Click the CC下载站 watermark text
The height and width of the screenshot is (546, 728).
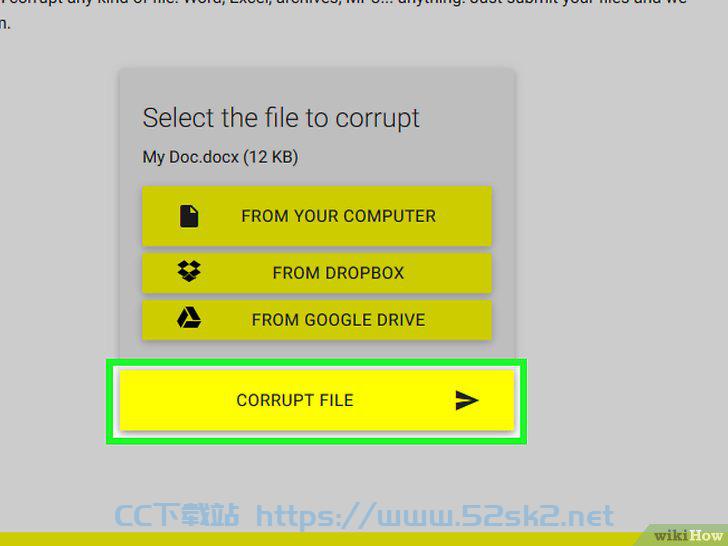(177, 515)
